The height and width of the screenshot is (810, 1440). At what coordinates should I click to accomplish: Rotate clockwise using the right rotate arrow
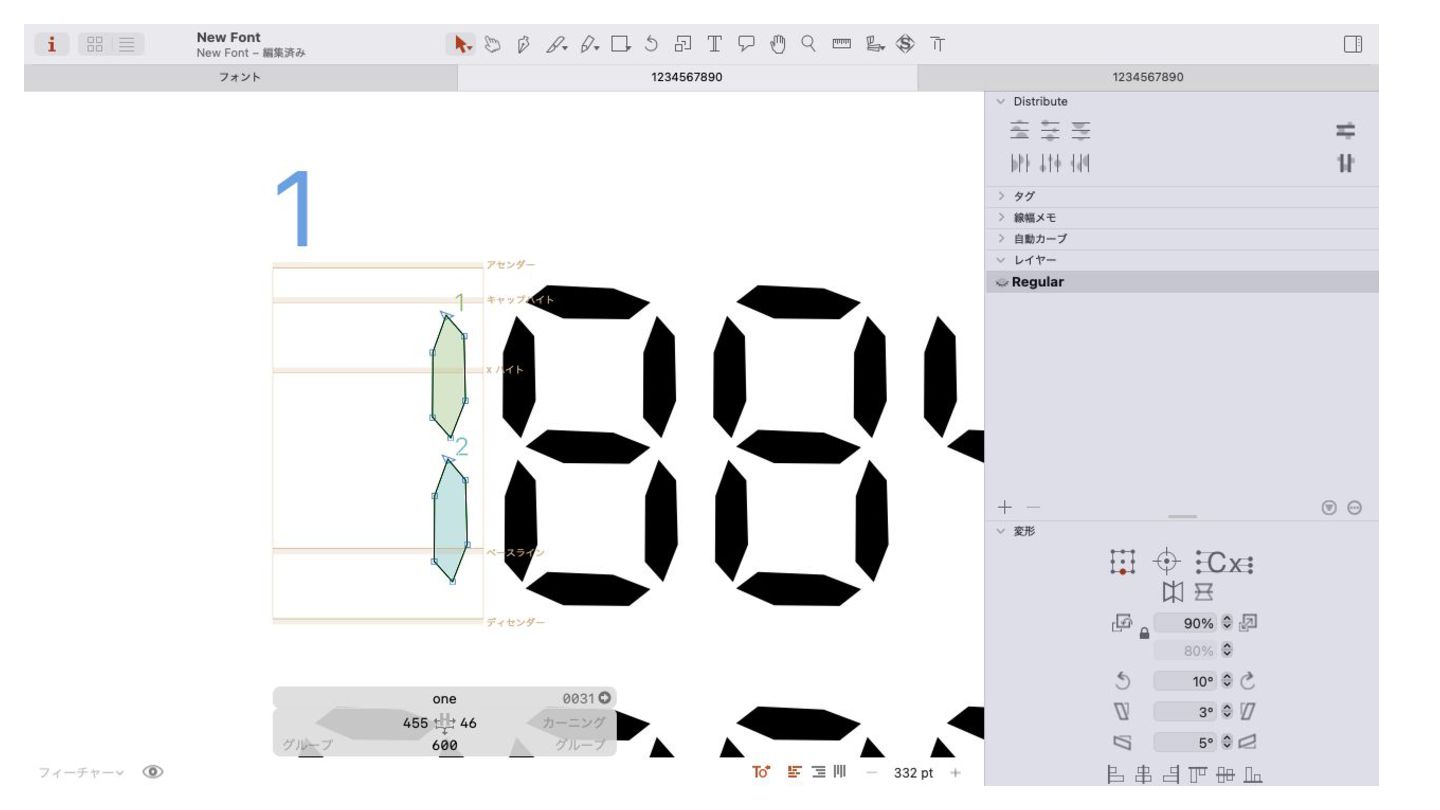(1247, 681)
